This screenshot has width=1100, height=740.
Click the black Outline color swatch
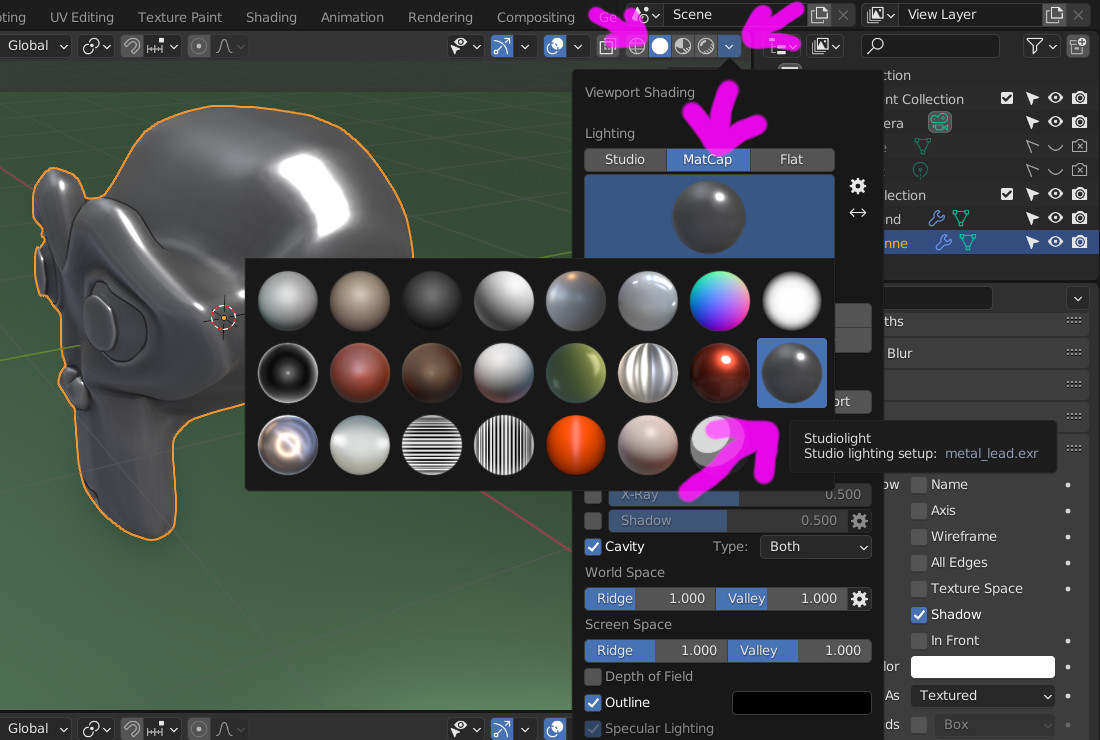click(800, 702)
